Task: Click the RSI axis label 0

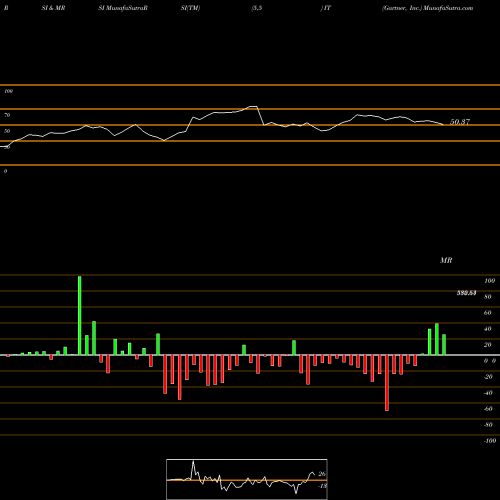Action: click(x=5, y=171)
